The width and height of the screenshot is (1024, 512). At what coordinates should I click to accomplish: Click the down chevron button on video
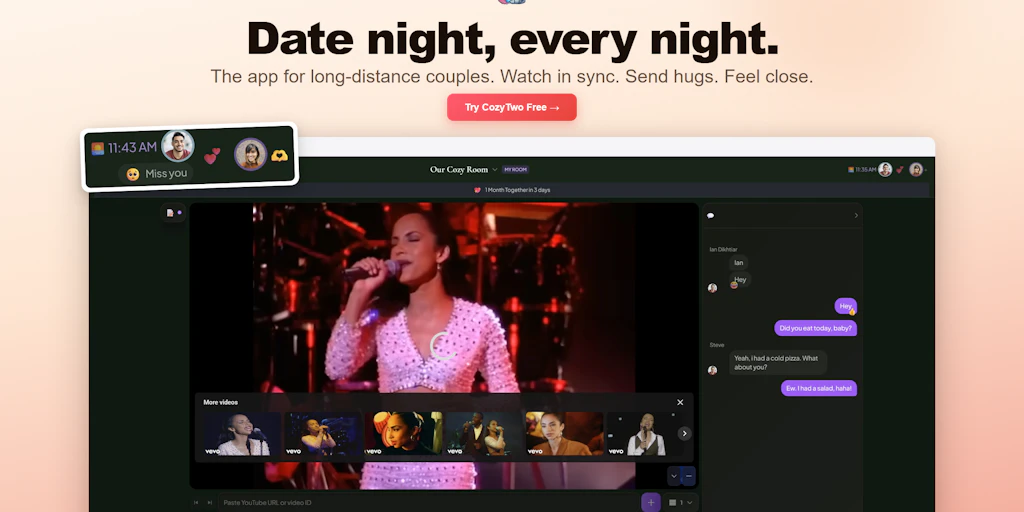point(674,476)
